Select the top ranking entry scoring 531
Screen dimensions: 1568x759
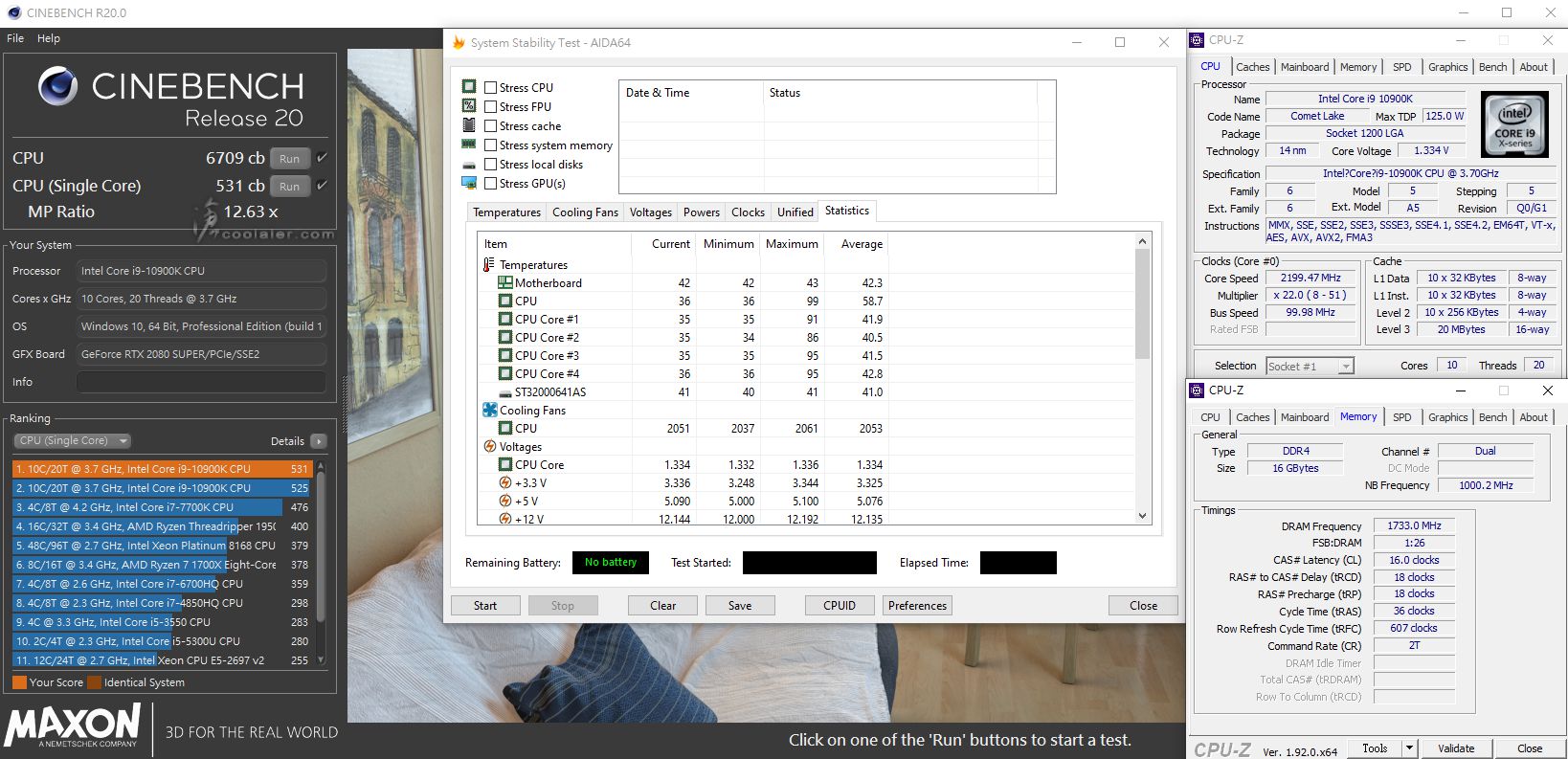[x=163, y=469]
